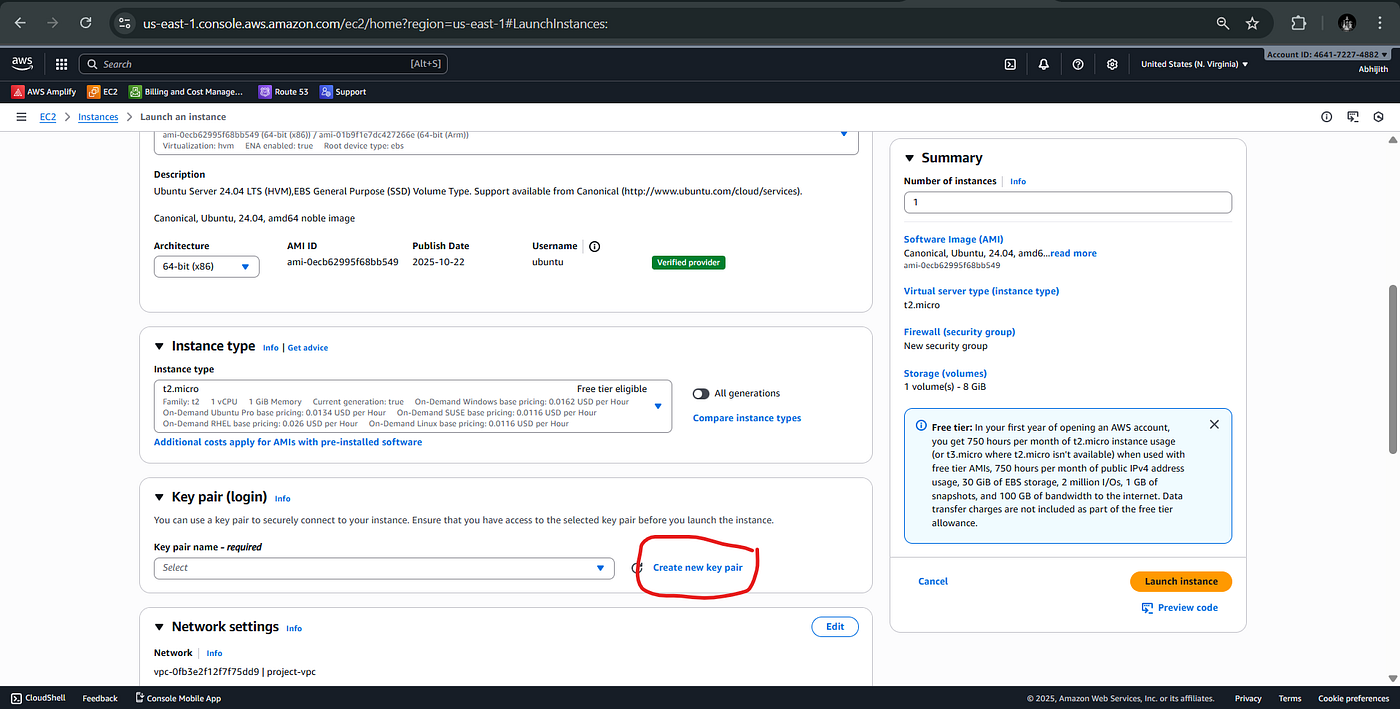
Task: Click the browser back arrow
Action: [x=20, y=22]
